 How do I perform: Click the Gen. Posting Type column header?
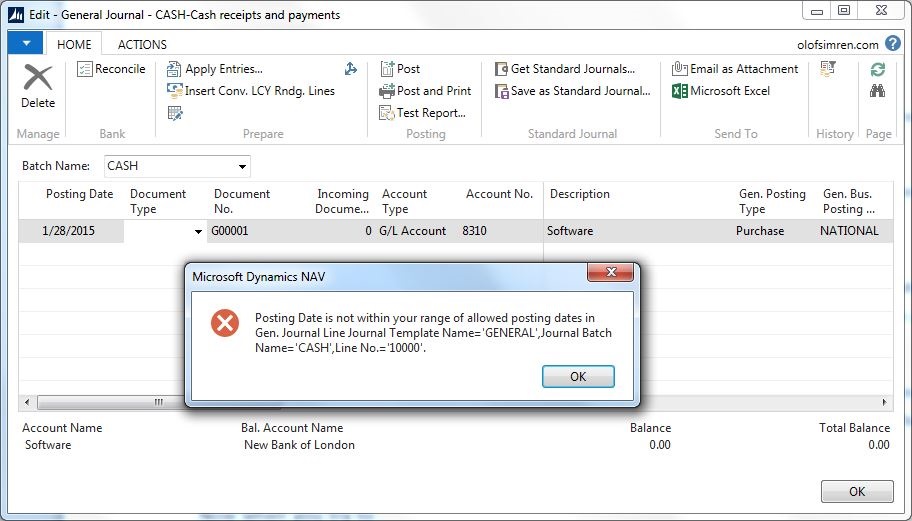point(772,201)
